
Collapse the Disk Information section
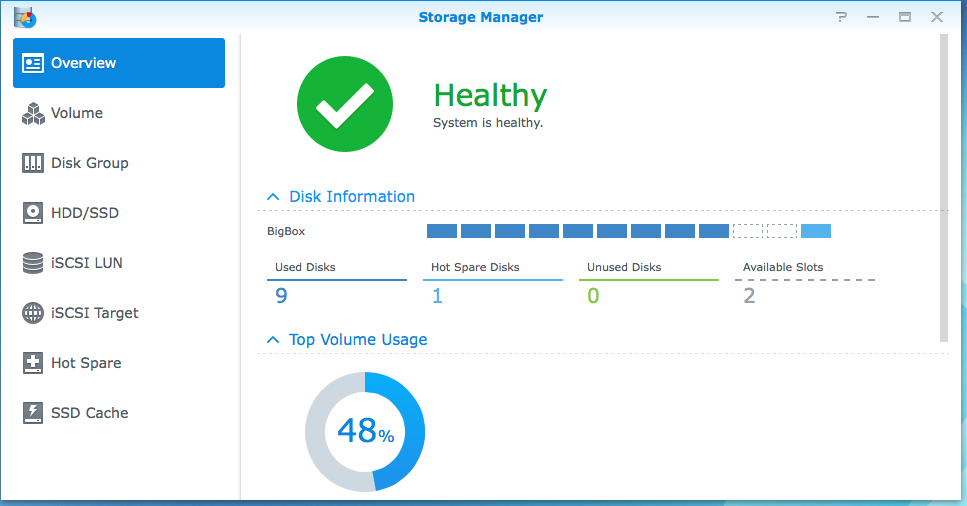[x=273, y=197]
